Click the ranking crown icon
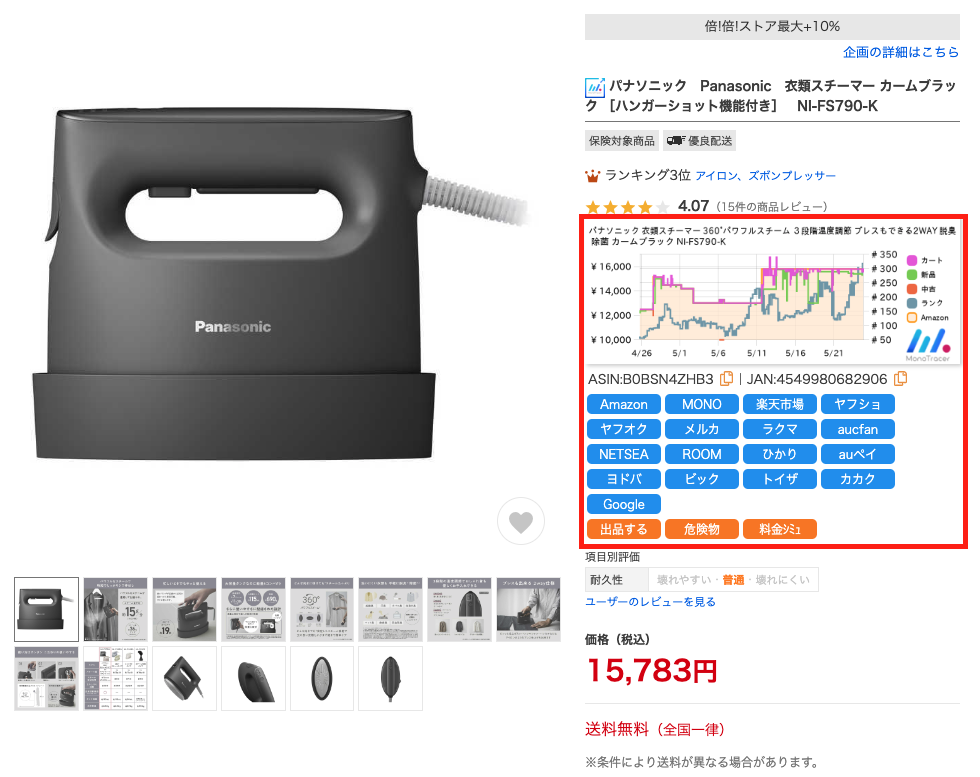The width and height of the screenshot is (980, 777). point(592,176)
